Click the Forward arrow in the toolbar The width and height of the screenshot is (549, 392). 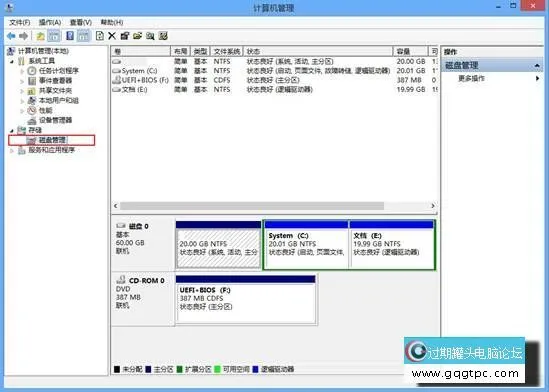point(23,36)
